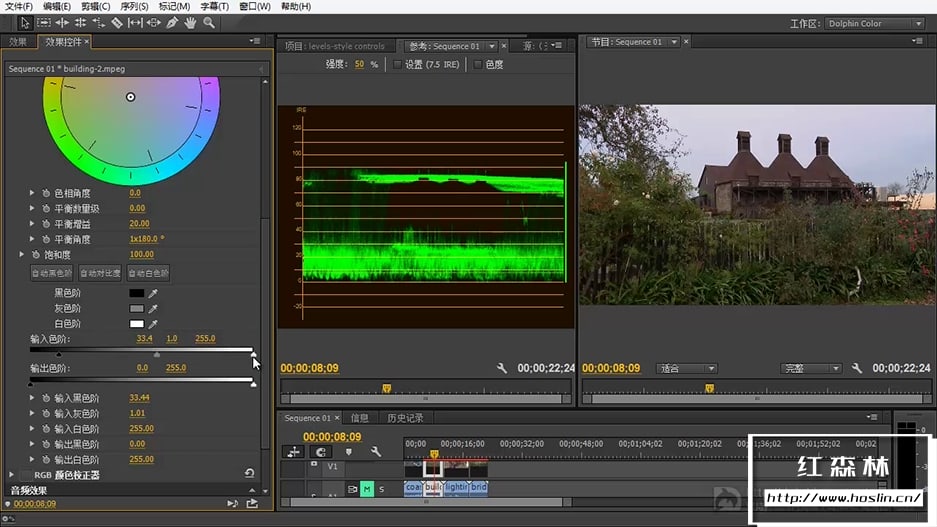The height and width of the screenshot is (527, 937).
Task: Expand RGB 颜色校正器 effect
Action: [x=11, y=475]
